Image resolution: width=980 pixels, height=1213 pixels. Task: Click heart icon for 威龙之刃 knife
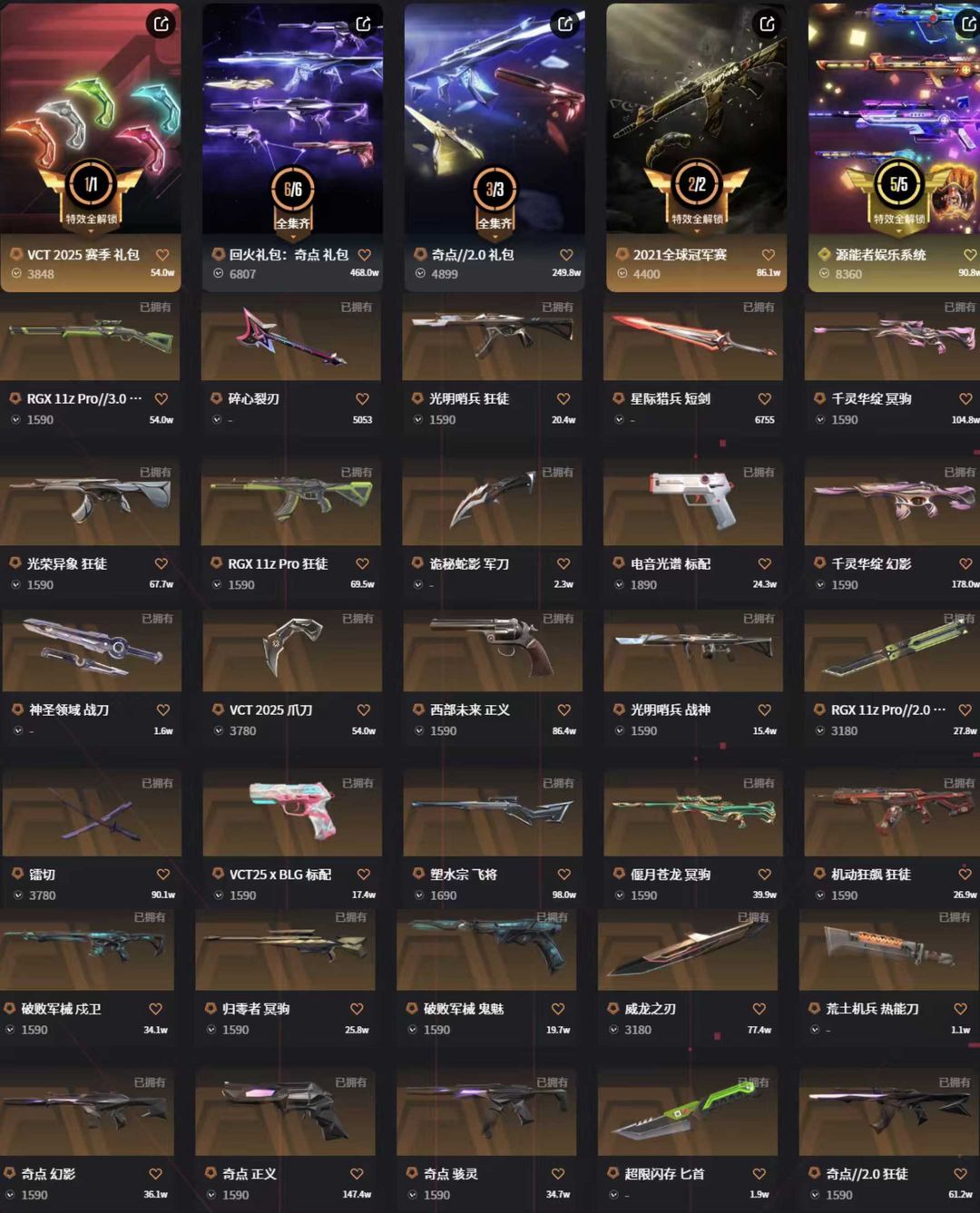pos(759,1008)
